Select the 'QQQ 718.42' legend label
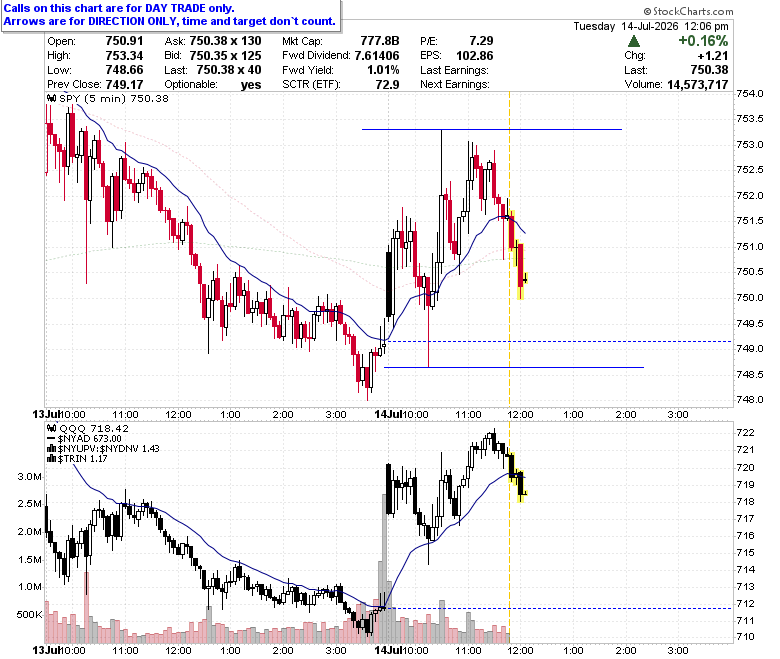Screen dimensions: 780x659 [94, 428]
